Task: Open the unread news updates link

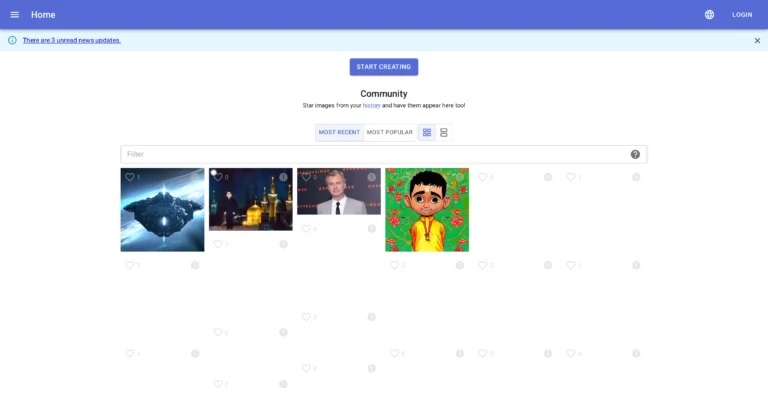Action: pyautogui.click(x=72, y=40)
